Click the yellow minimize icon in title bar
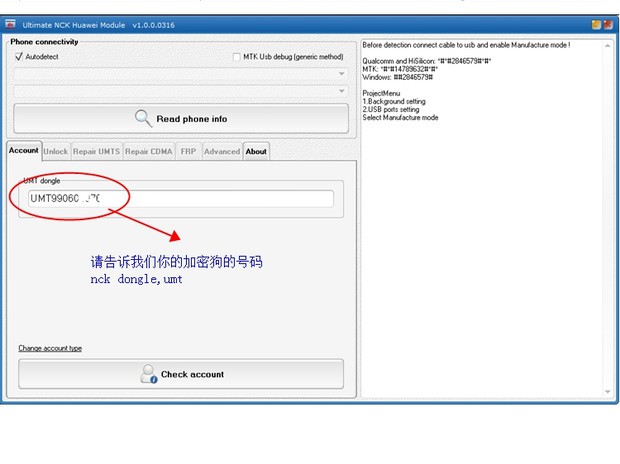Viewport: 620px width, 464px height. 596,24
